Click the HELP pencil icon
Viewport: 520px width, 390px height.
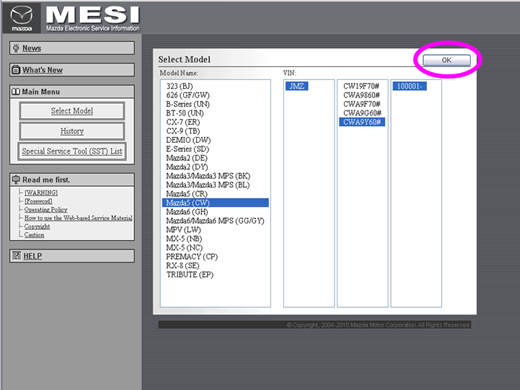[x=16, y=256]
